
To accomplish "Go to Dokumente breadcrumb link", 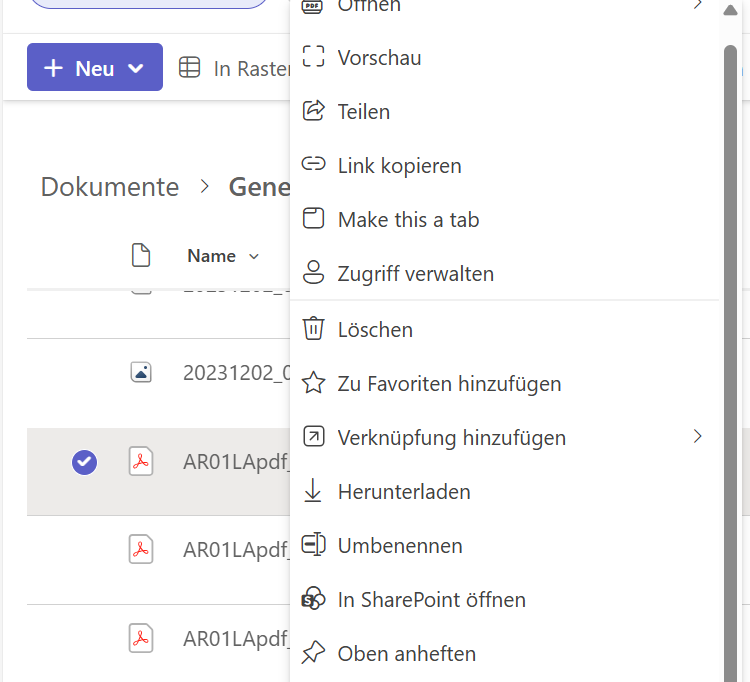I will 110,187.
